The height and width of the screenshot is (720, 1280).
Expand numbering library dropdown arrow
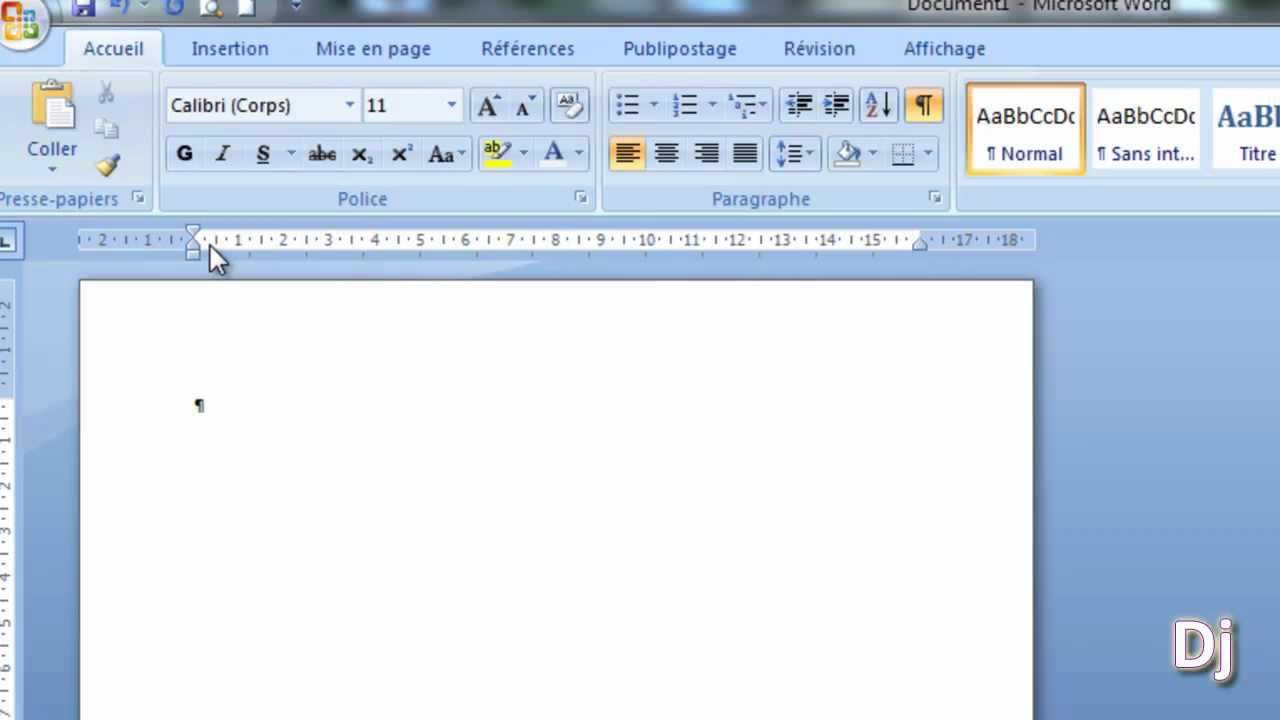click(x=712, y=105)
